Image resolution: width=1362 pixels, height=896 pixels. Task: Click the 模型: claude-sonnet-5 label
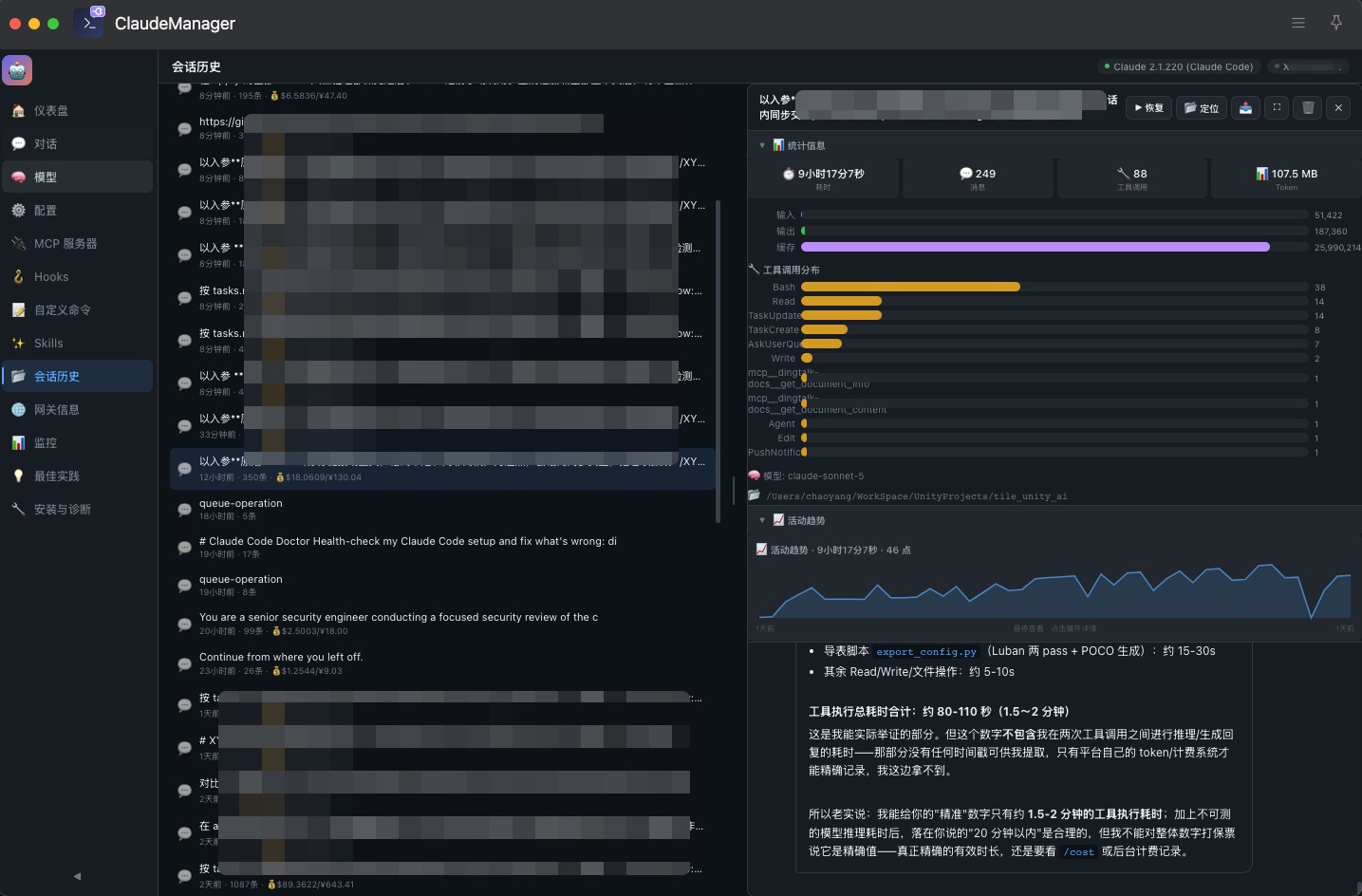tap(806, 476)
